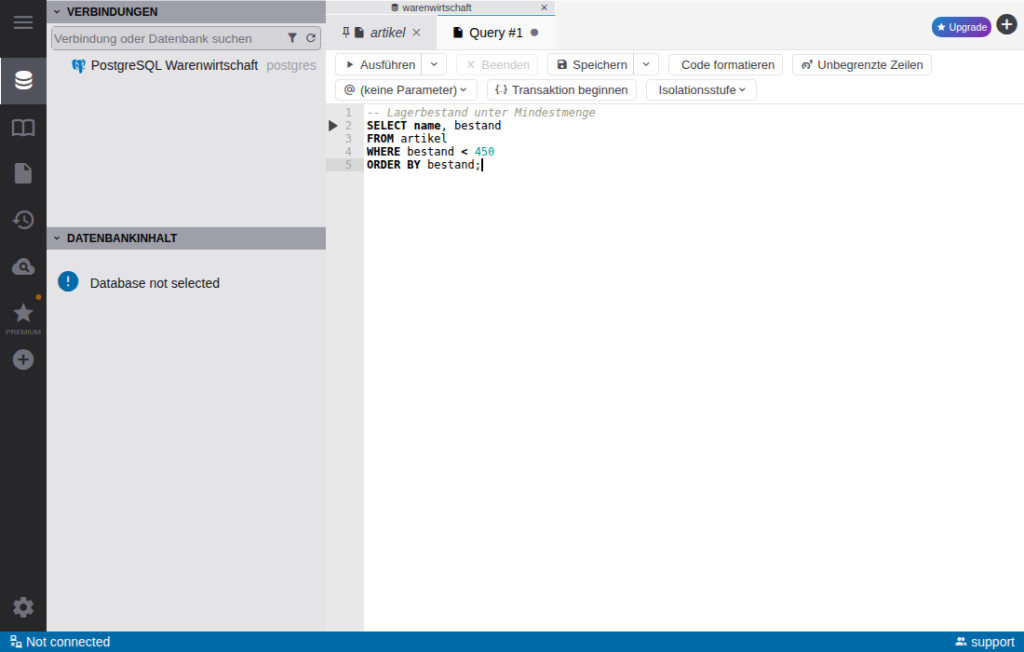1024x652 pixels.
Task: Open the Premium star sidebar icon
Action: pos(24,316)
